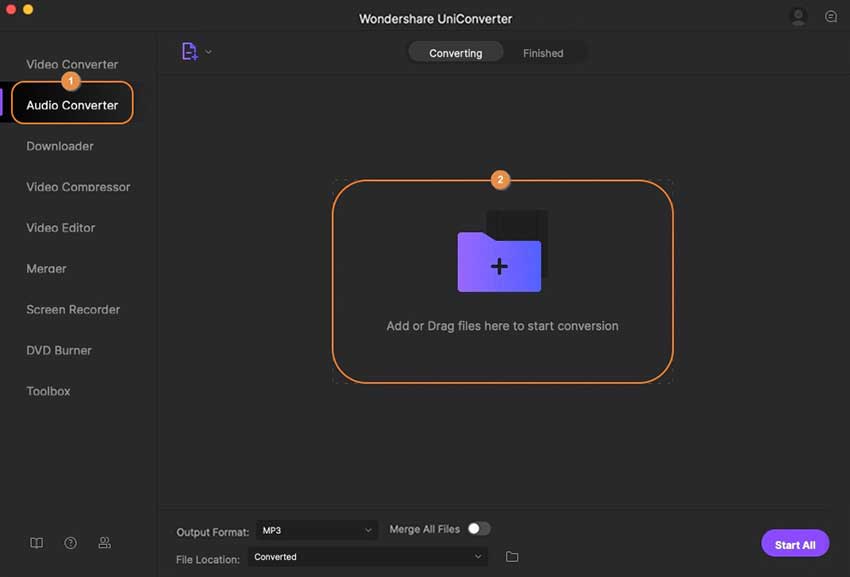Switch to the Converting tab
850x577 pixels.
coord(455,53)
